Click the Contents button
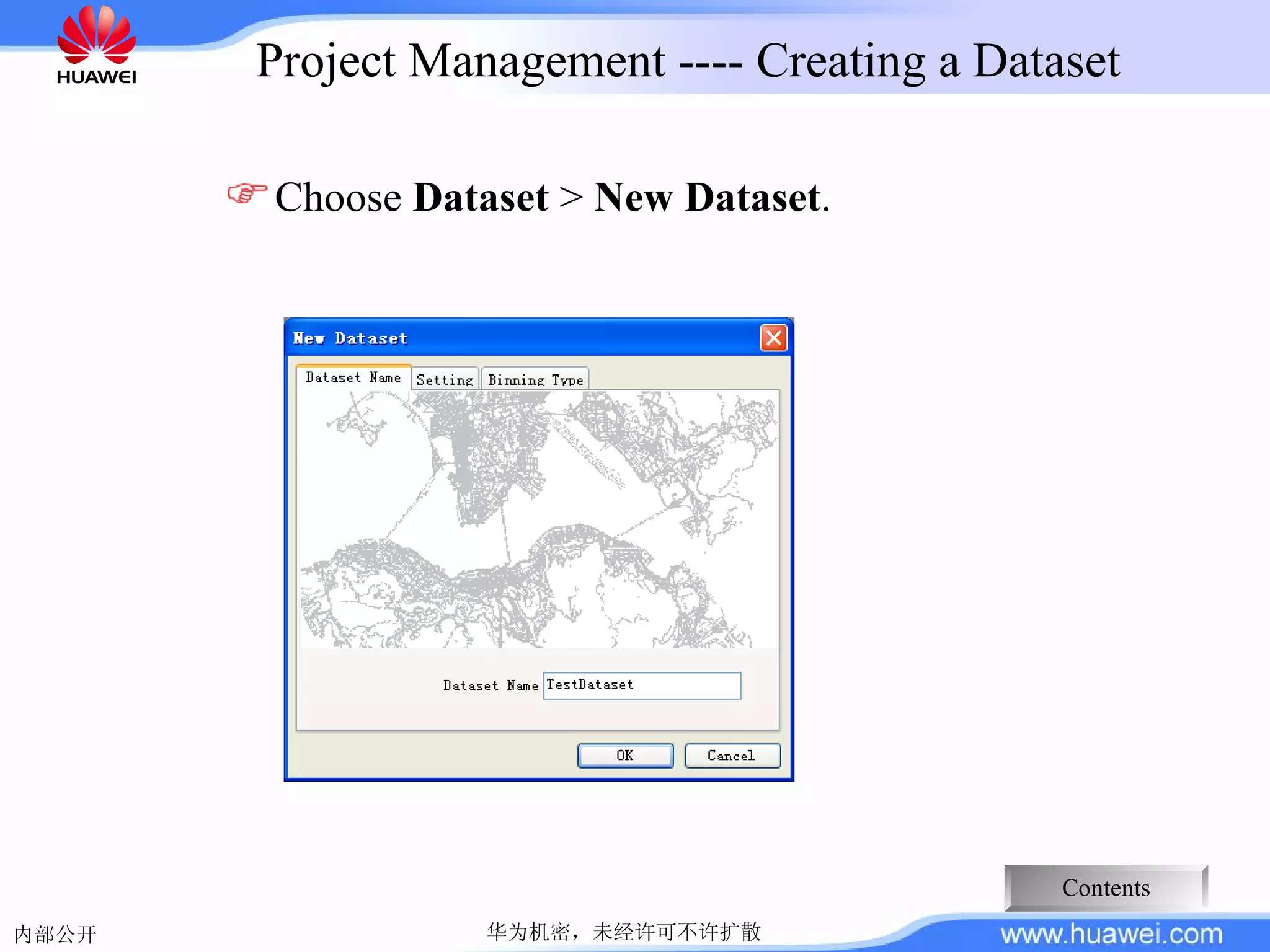The height and width of the screenshot is (952, 1270). 1105,888
